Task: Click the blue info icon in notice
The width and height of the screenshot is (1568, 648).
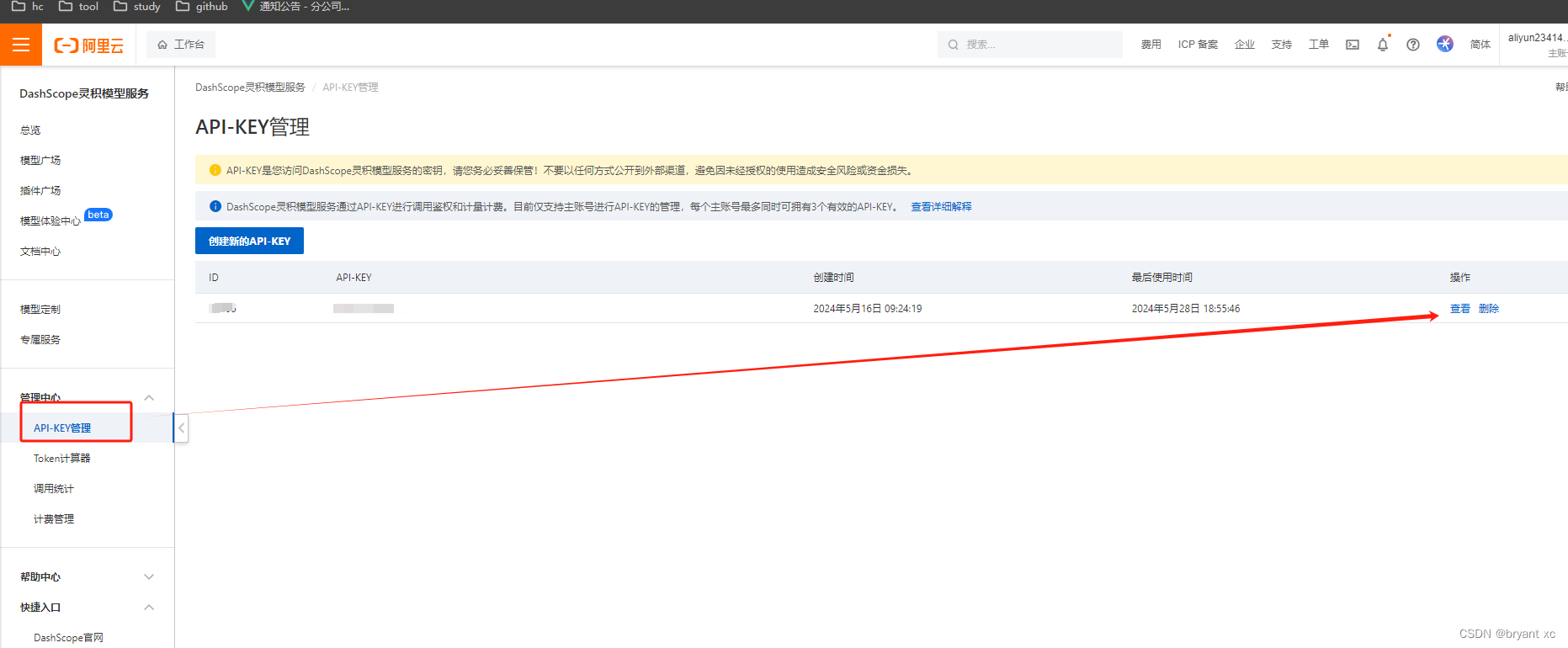Action: point(215,206)
